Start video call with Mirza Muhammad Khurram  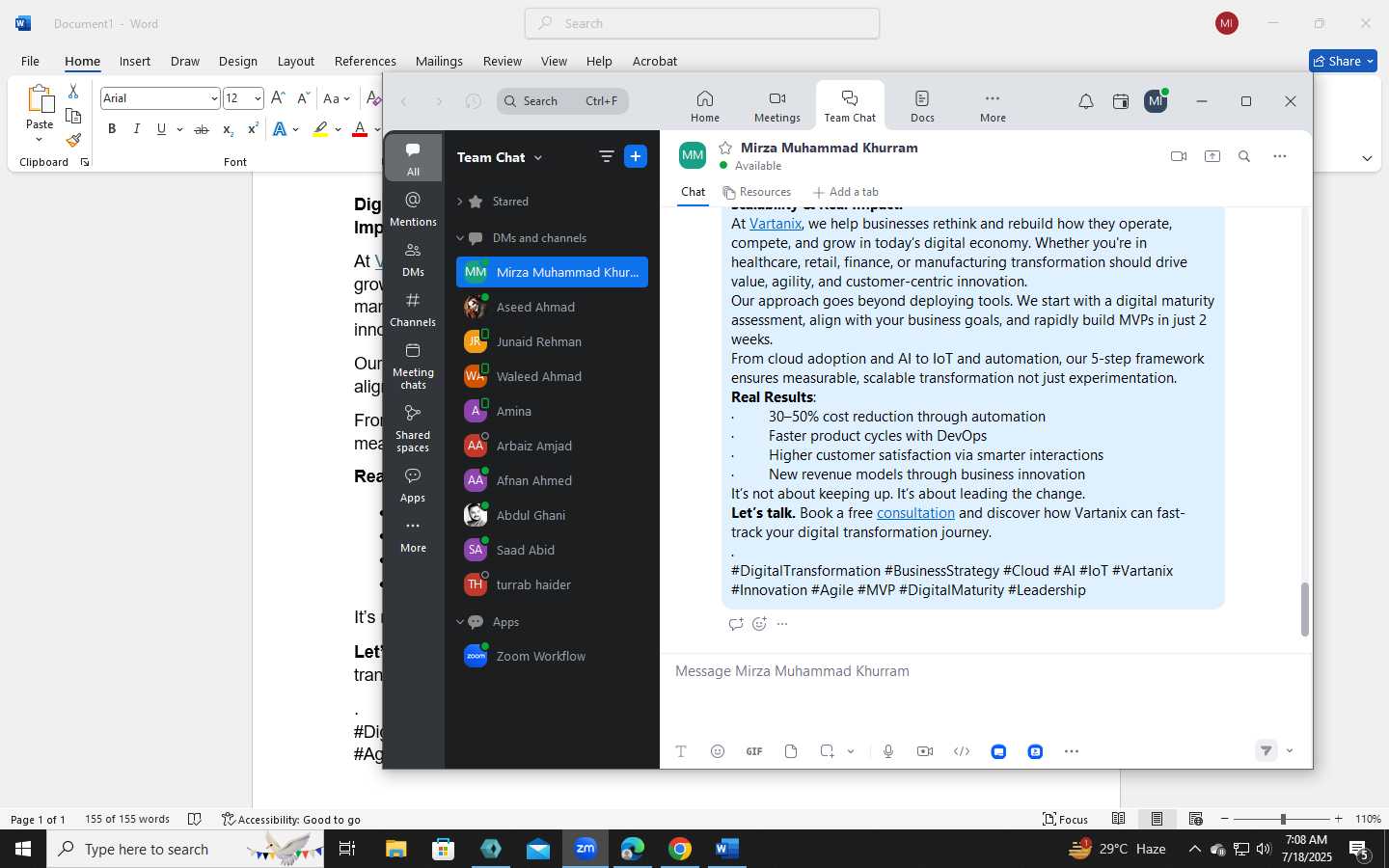tap(1179, 156)
